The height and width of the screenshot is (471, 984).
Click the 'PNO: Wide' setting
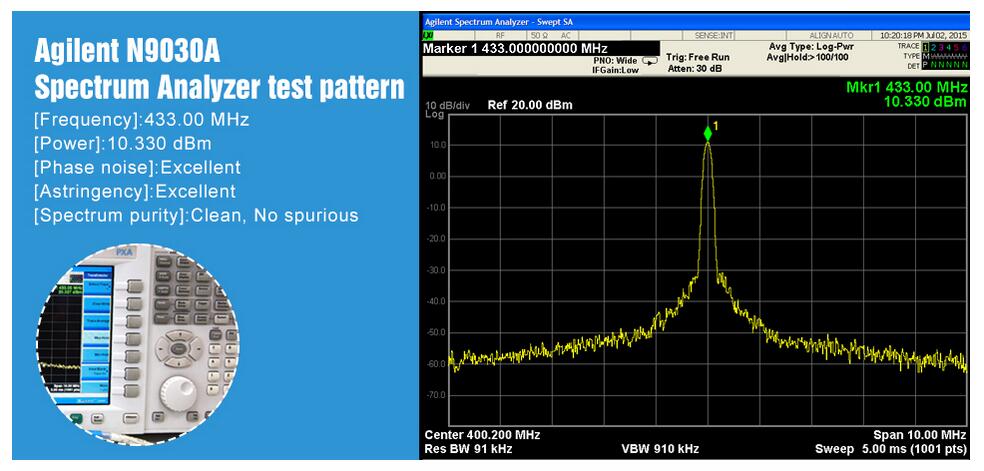(615, 61)
